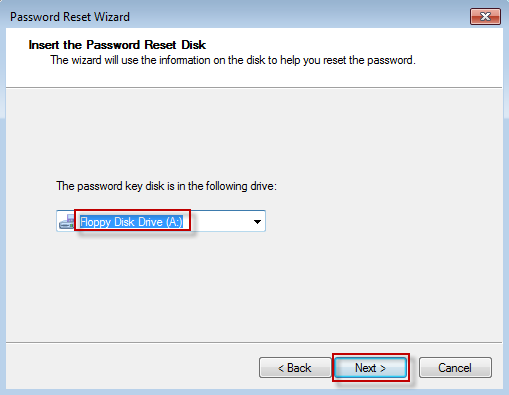Return to the previous step with Back

tap(295, 368)
